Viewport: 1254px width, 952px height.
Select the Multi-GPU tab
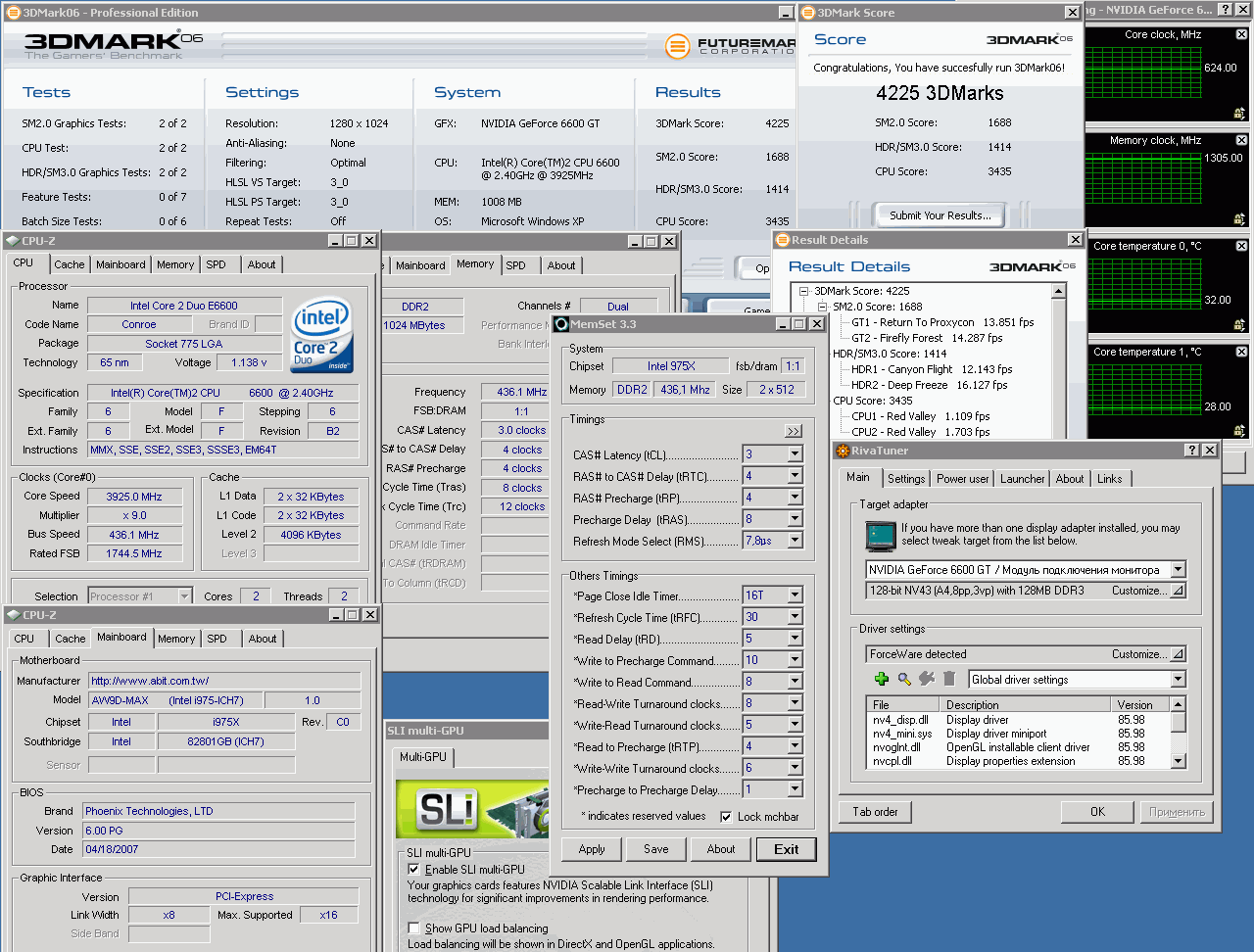[x=423, y=757]
